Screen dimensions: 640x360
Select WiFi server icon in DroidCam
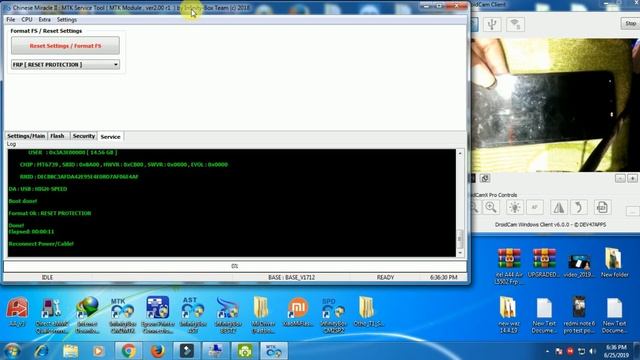[x=516, y=24]
